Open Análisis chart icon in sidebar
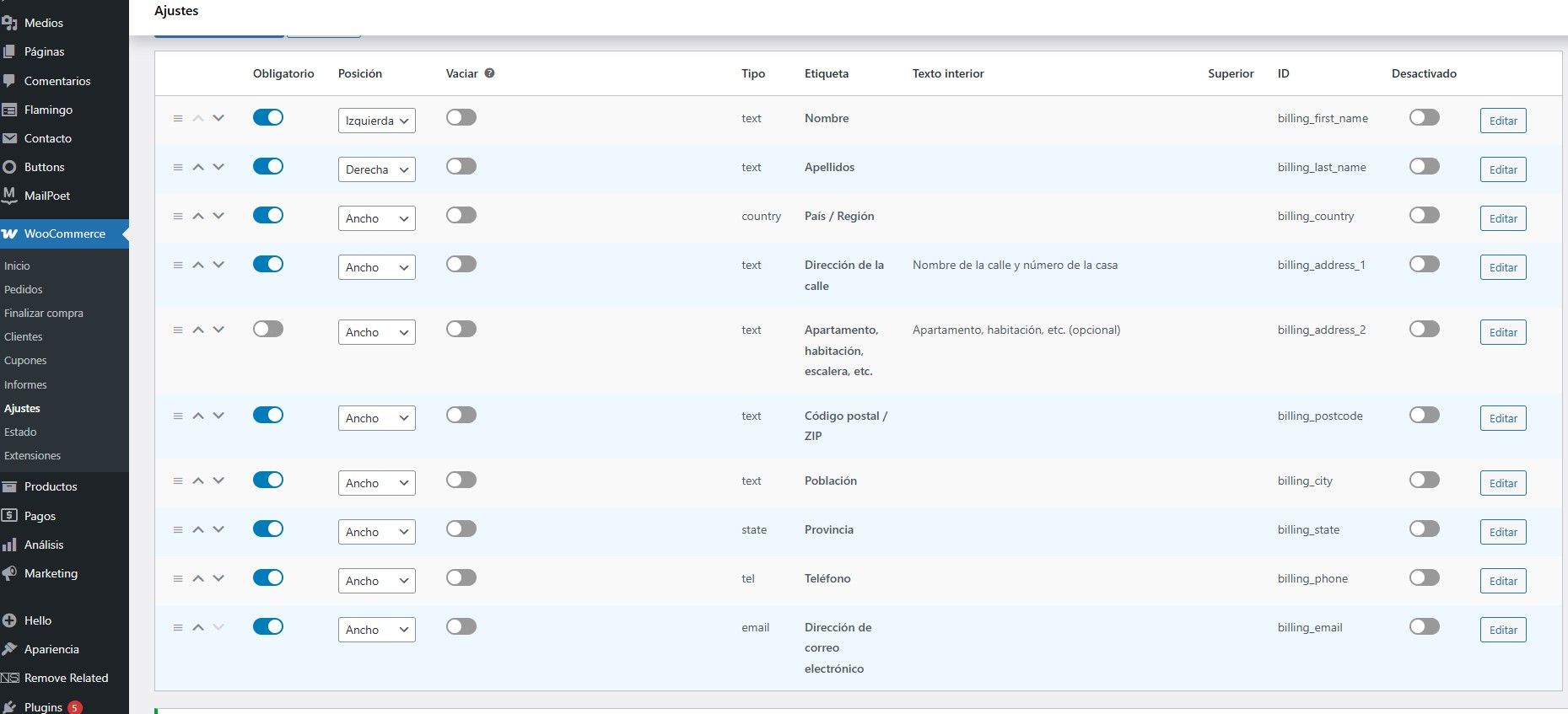Image resolution: width=1568 pixels, height=714 pixels. pos(10,545)
